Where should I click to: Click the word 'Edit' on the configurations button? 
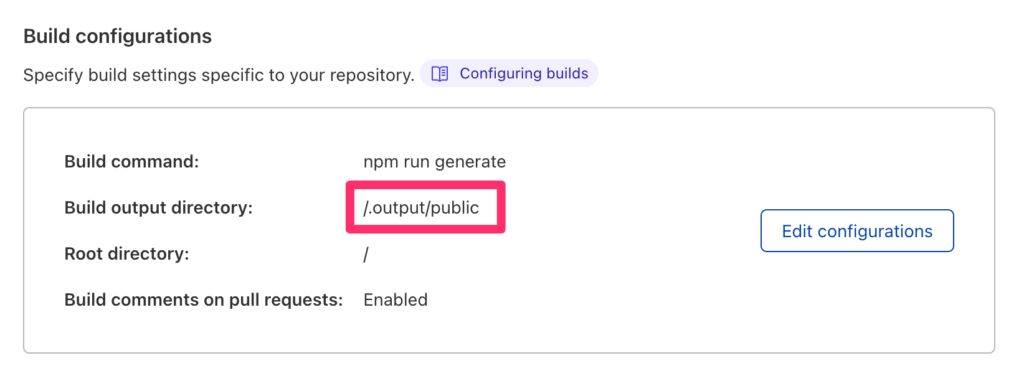[x=797, y=231]
